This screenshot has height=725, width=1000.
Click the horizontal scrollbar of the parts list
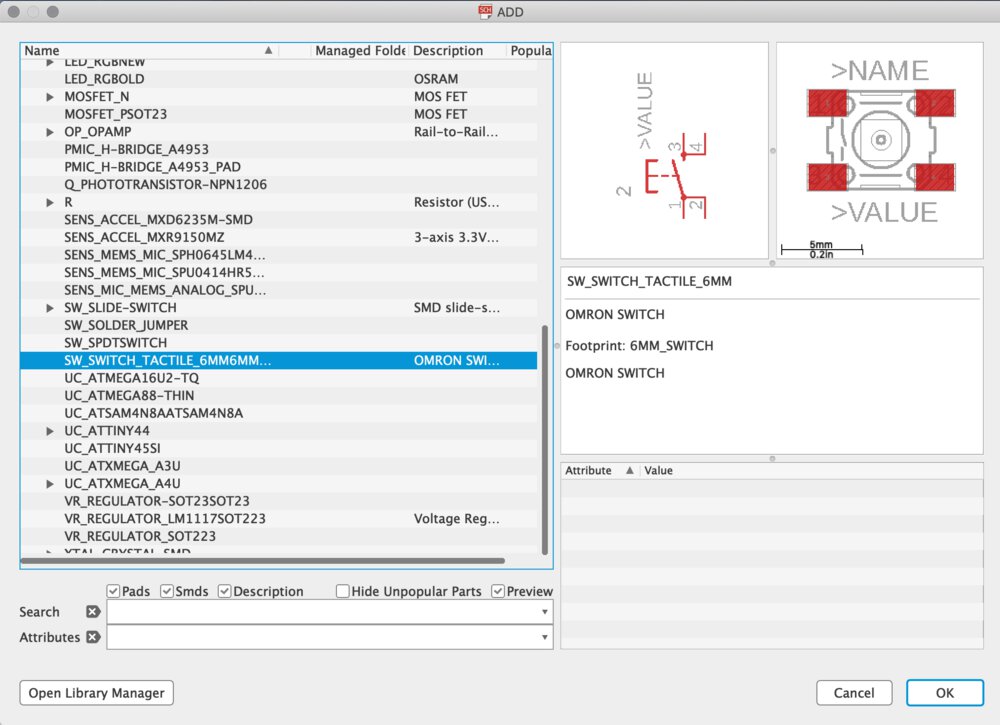263,561
